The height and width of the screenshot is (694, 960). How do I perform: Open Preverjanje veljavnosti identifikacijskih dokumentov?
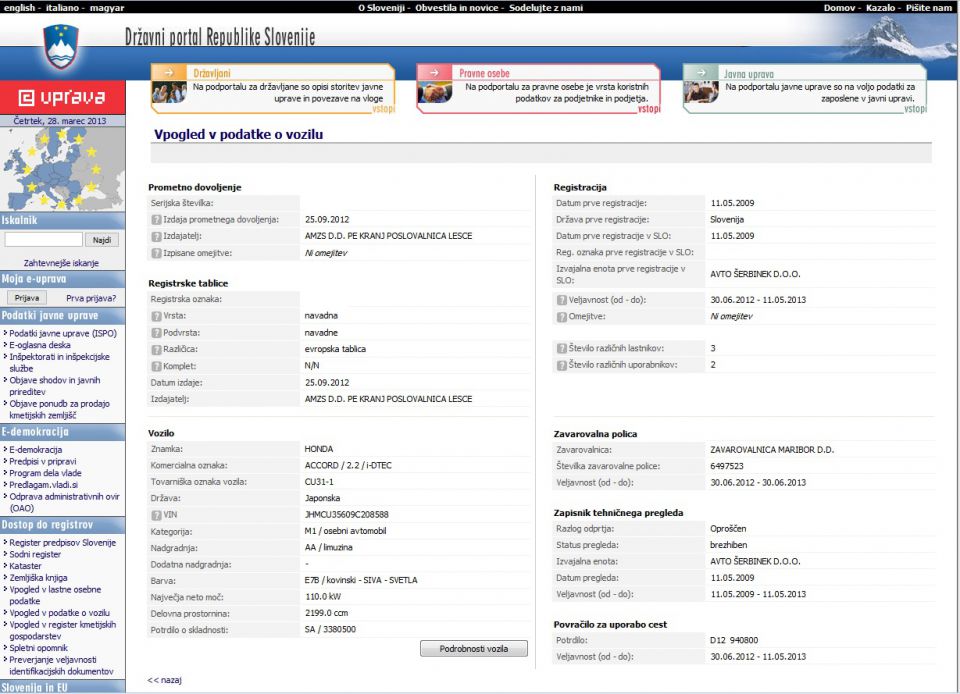(x=61, y=666)
